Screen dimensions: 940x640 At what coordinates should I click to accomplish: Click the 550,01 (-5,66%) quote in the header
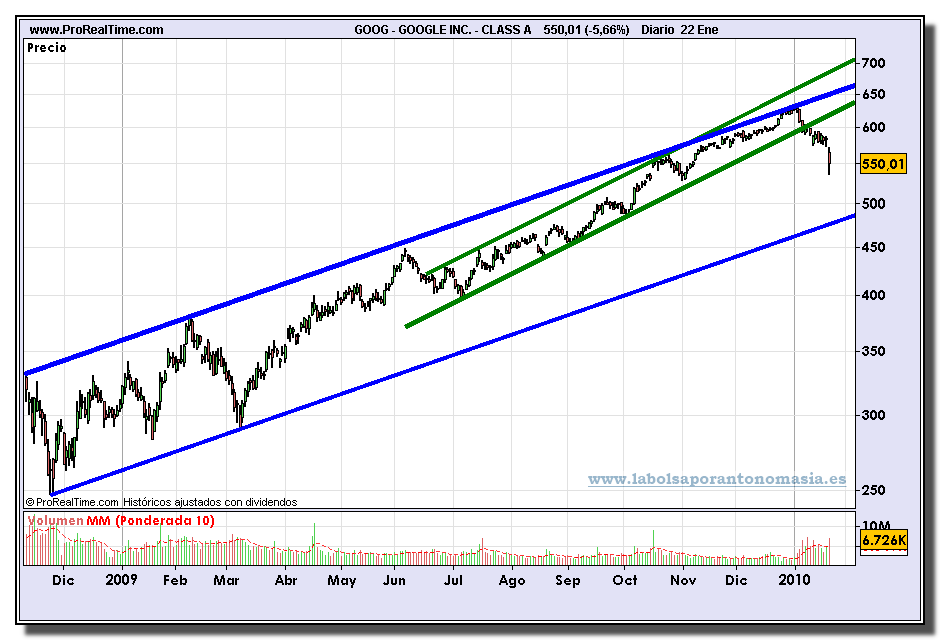tap(586, 29)
